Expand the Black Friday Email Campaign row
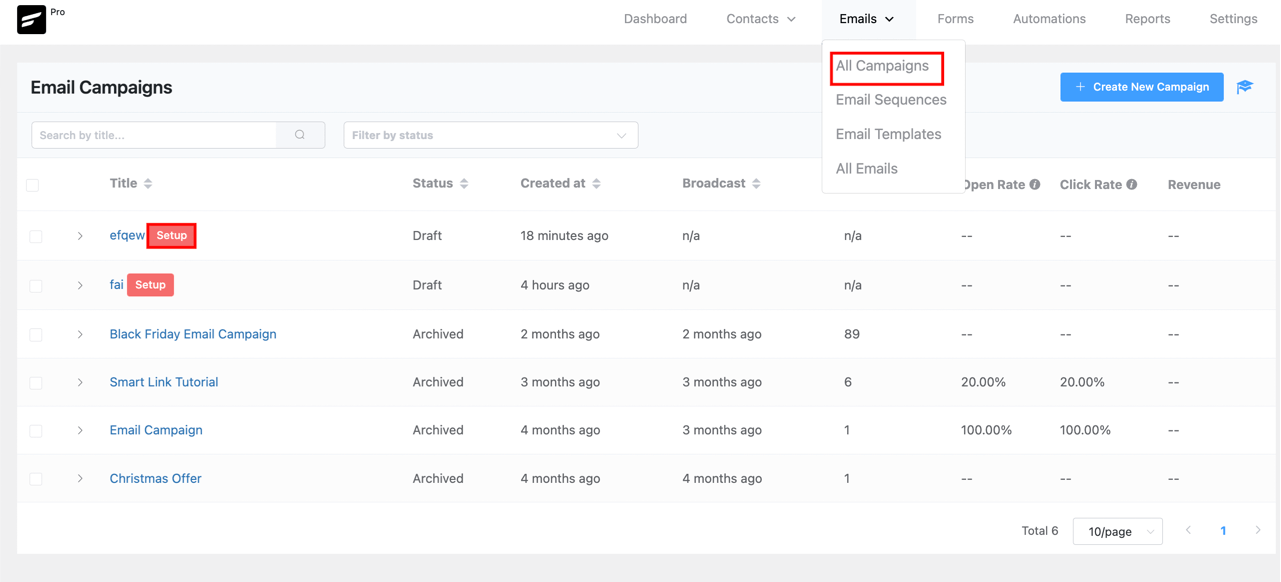 click(80, 334)
